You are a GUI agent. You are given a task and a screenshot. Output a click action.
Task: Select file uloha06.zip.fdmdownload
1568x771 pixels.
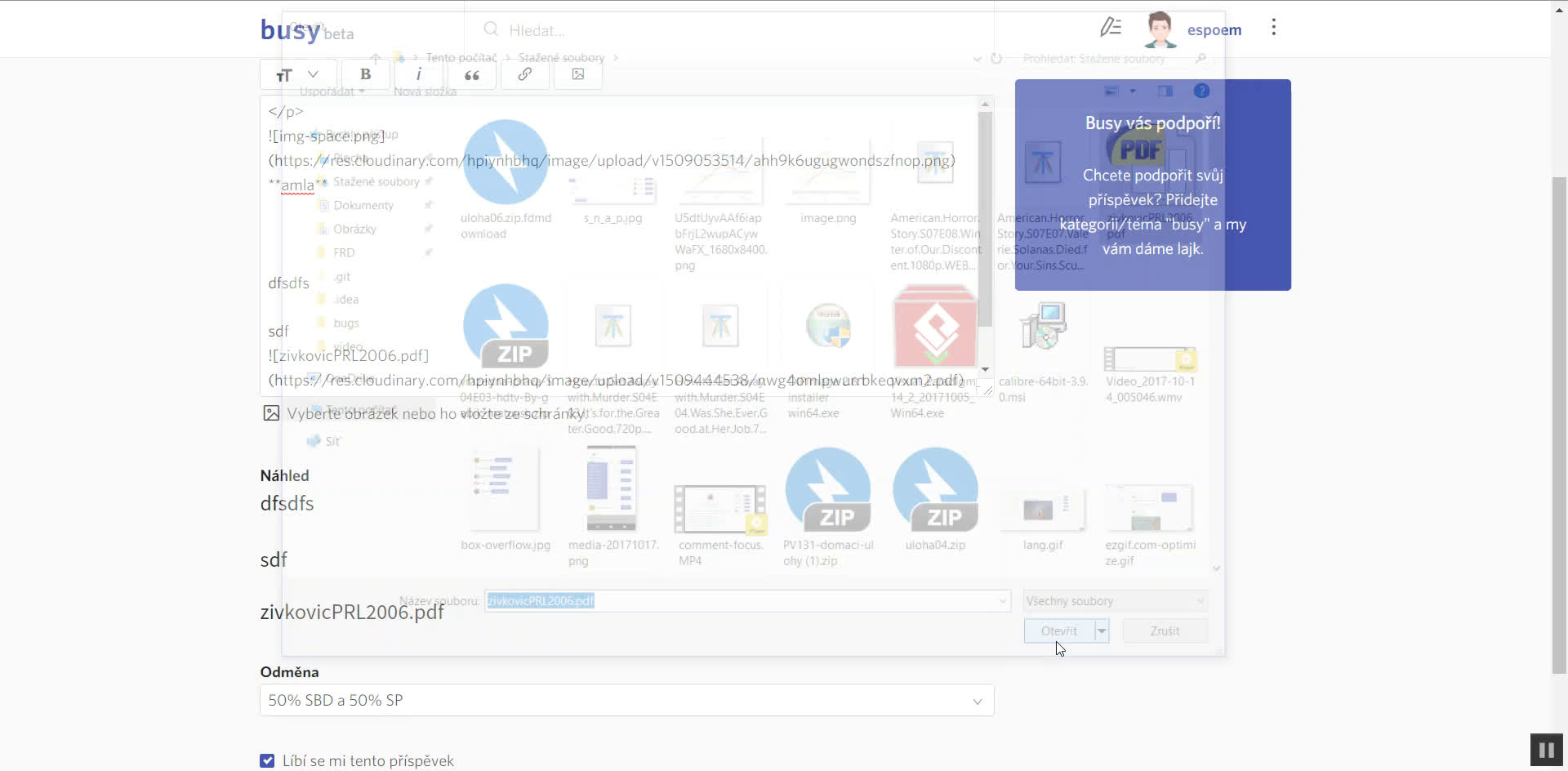click(506, 181)
